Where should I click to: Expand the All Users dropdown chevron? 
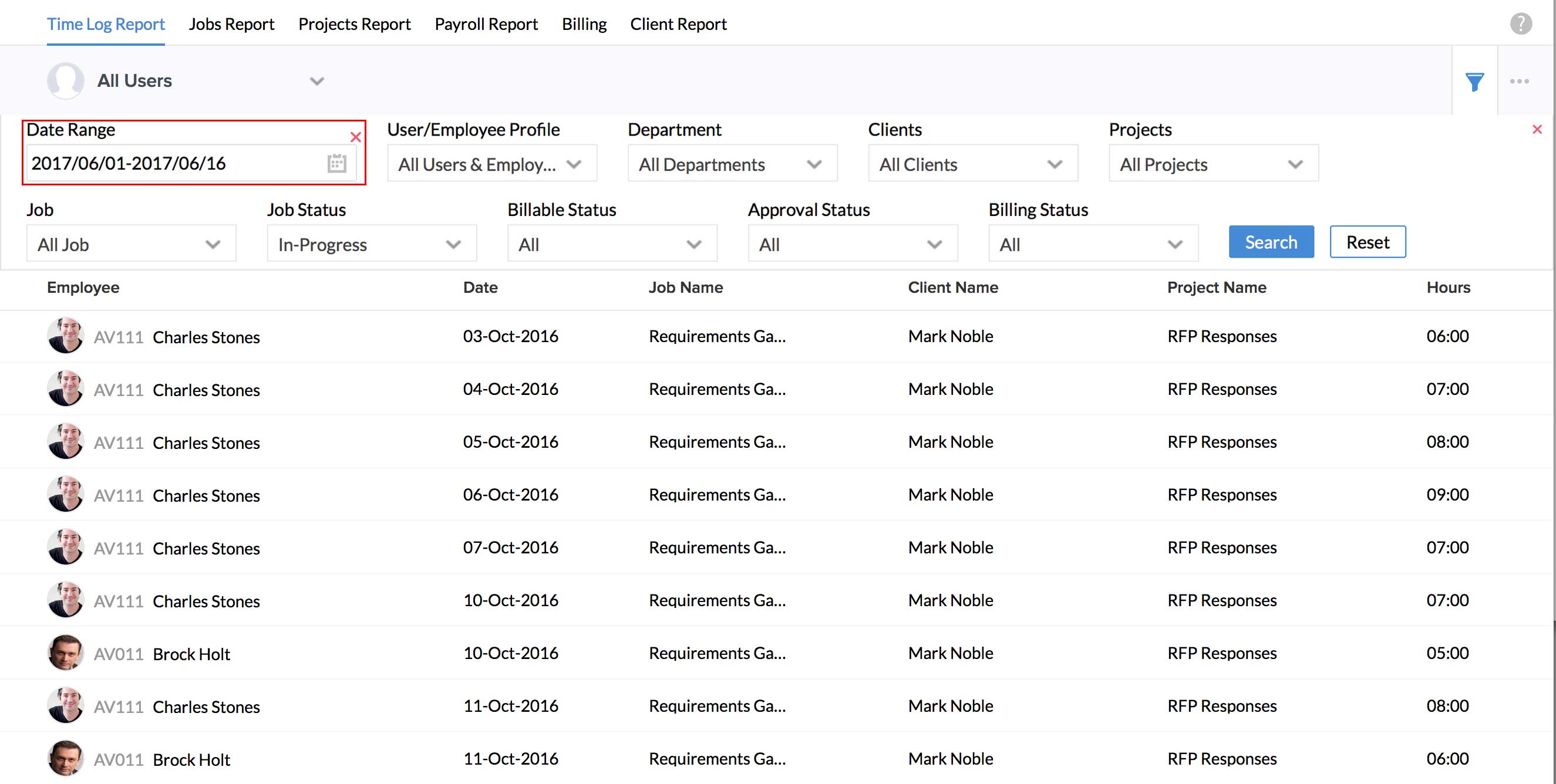(316, 81)
